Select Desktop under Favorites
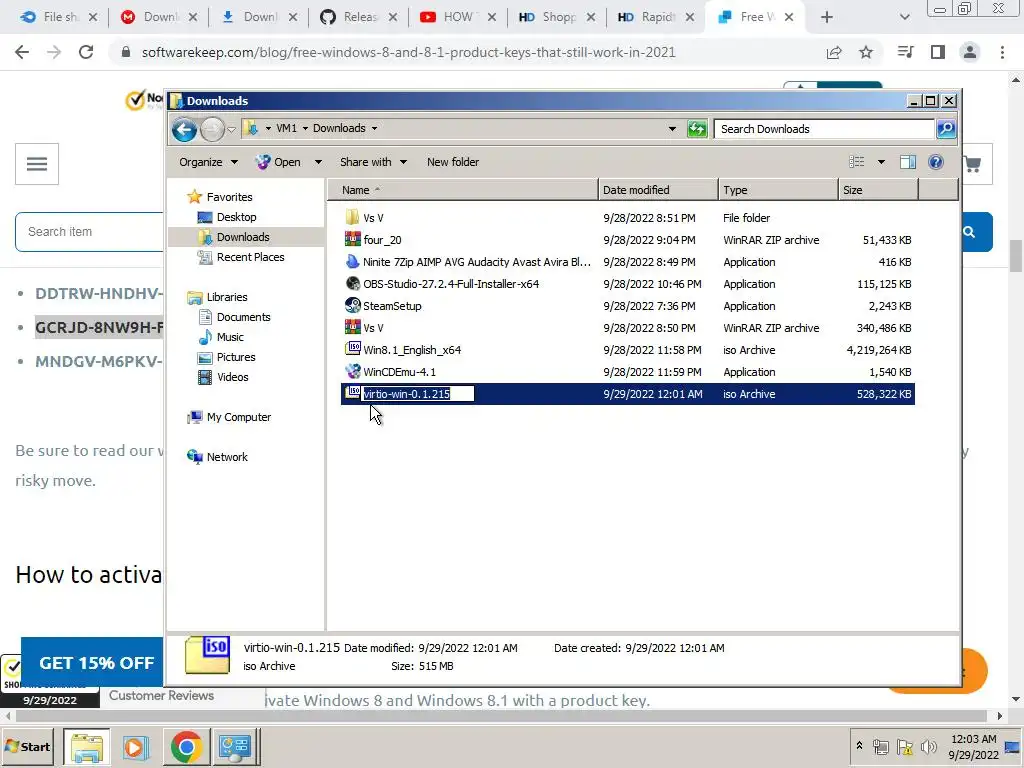Image resolution: width=1024 pixels, height=768 pixels. coord(236,217)
